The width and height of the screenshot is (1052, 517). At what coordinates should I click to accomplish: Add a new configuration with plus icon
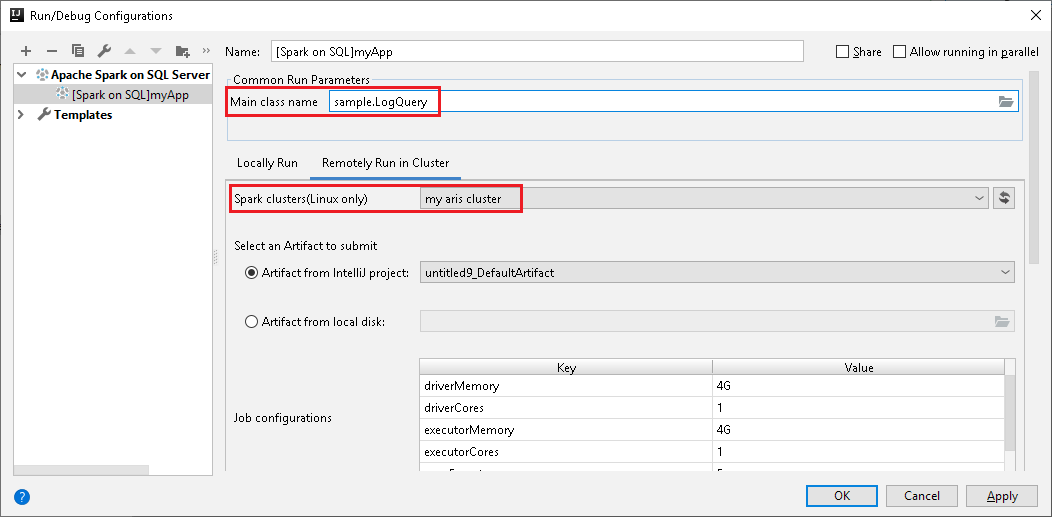[25, 51]
